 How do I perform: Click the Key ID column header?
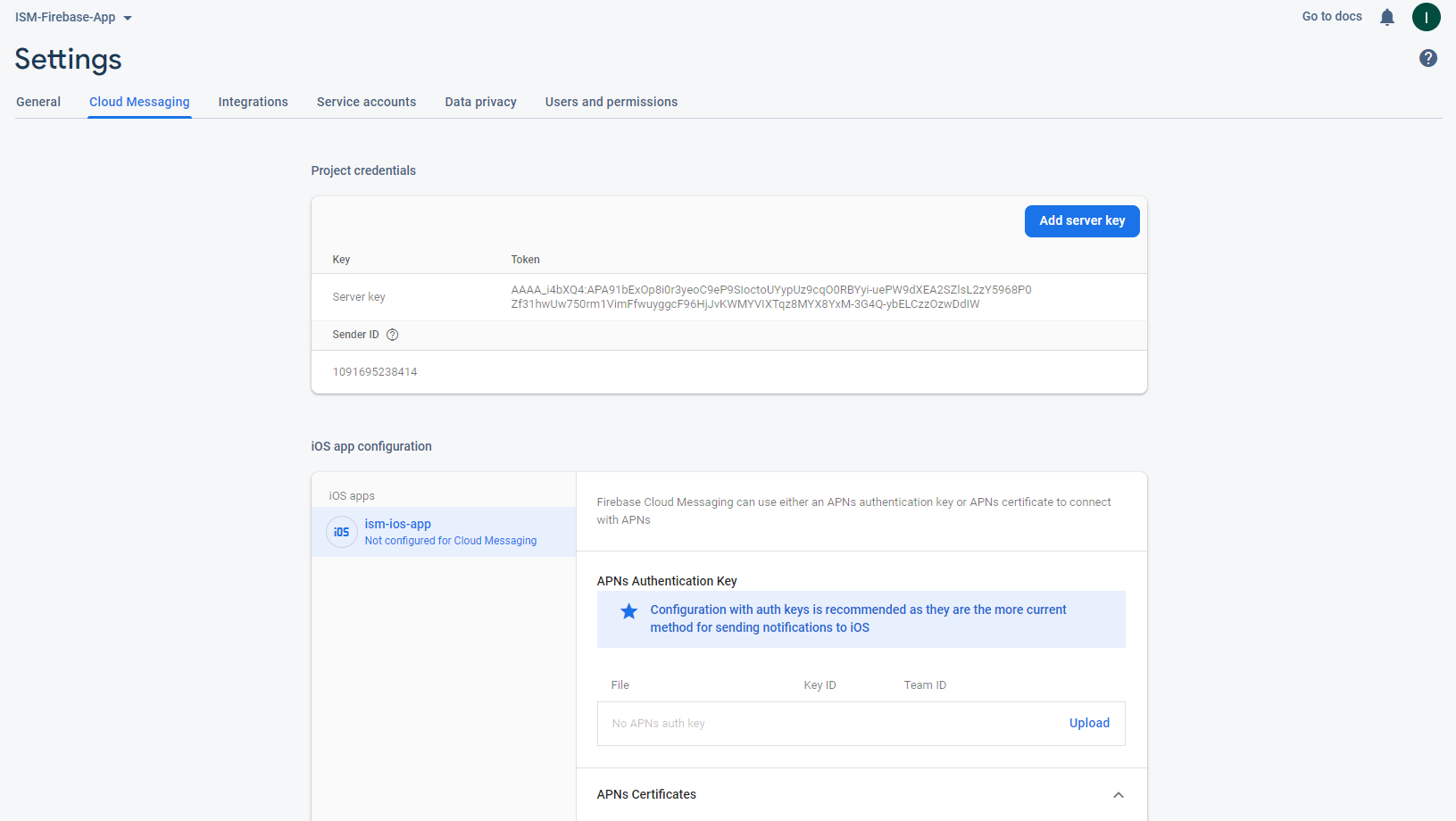click(820, 685)
